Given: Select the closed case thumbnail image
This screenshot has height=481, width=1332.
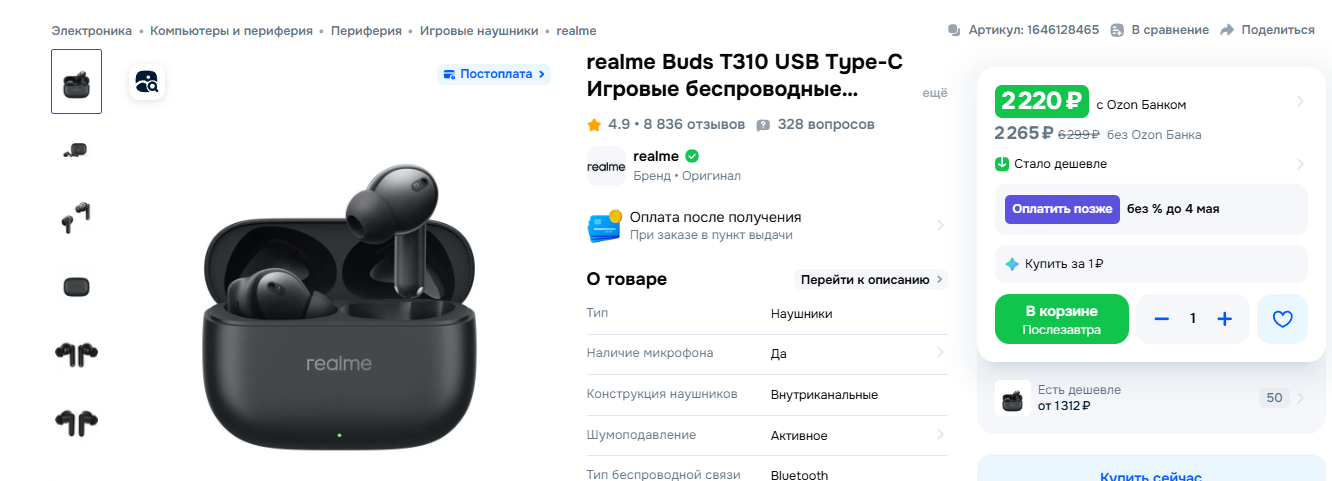Looking at the screenshot, I should pyautogui.click(x=76, y=287).
